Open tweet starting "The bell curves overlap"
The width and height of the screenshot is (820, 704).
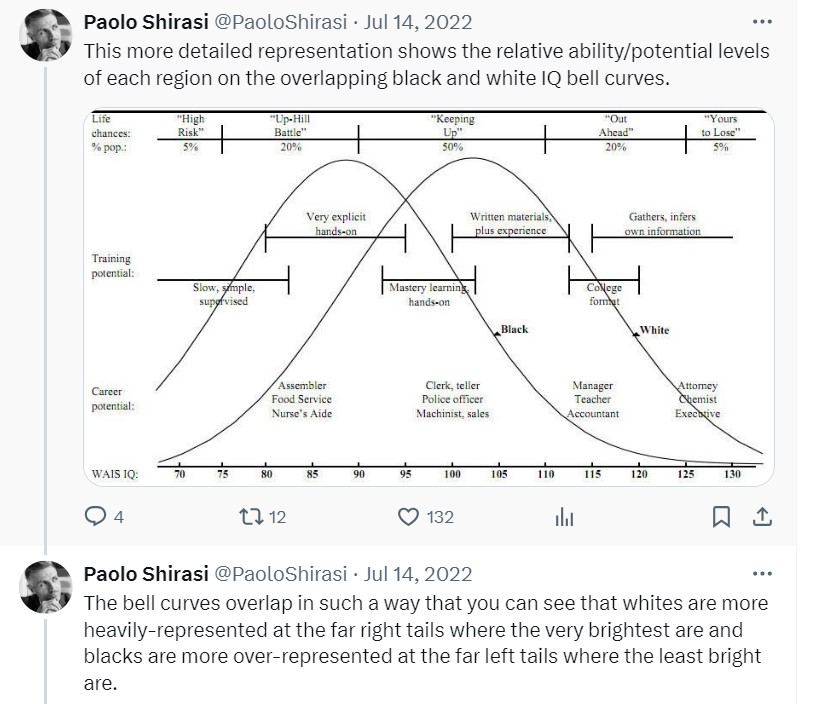pos(420,630)
